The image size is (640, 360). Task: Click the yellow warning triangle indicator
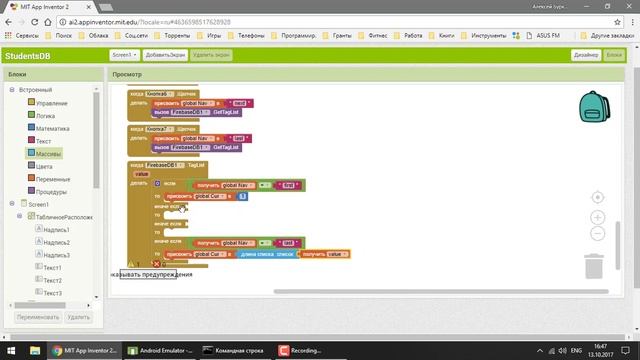[131, 264]
